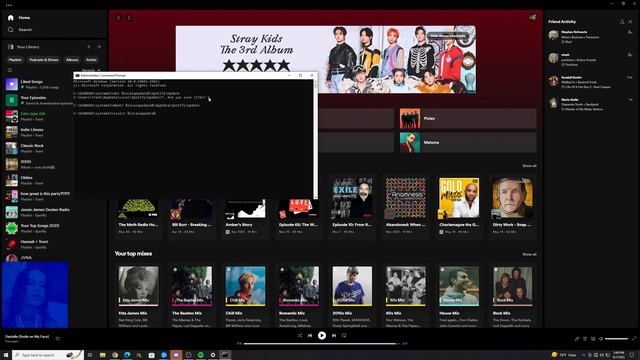Open the Etta James Mix card
Viewport: 640px width, 360px height.
click(x=138, y=296)
